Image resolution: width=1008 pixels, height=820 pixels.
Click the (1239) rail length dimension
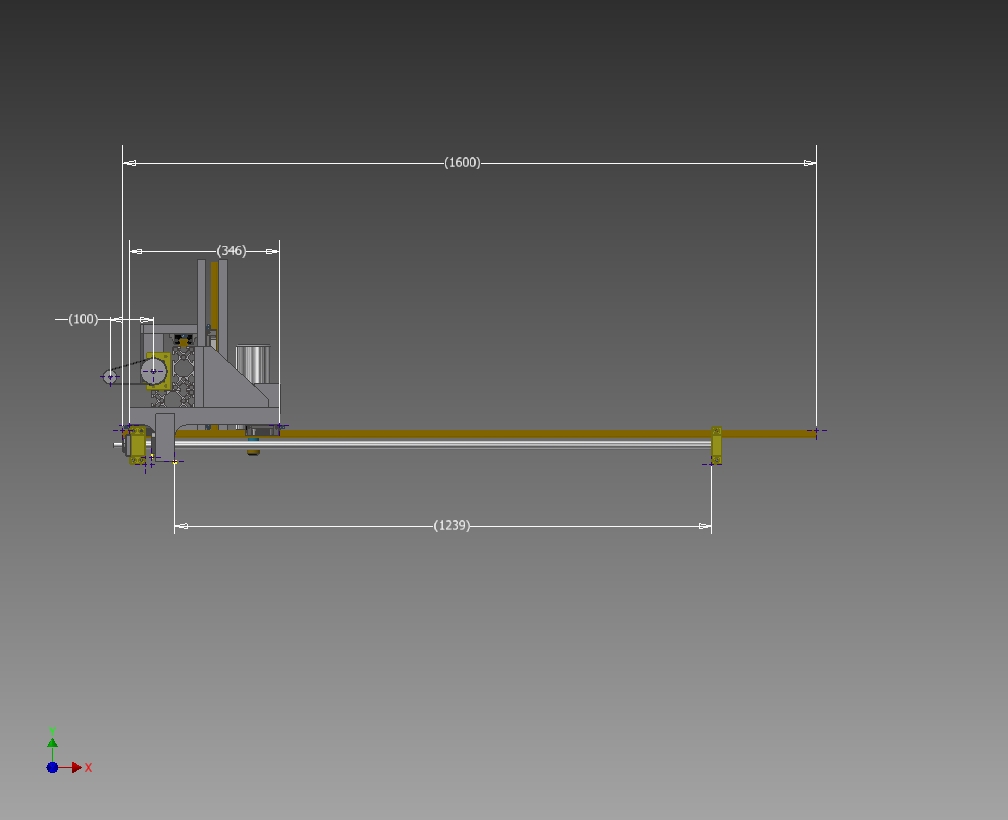(x=451, y=526)
